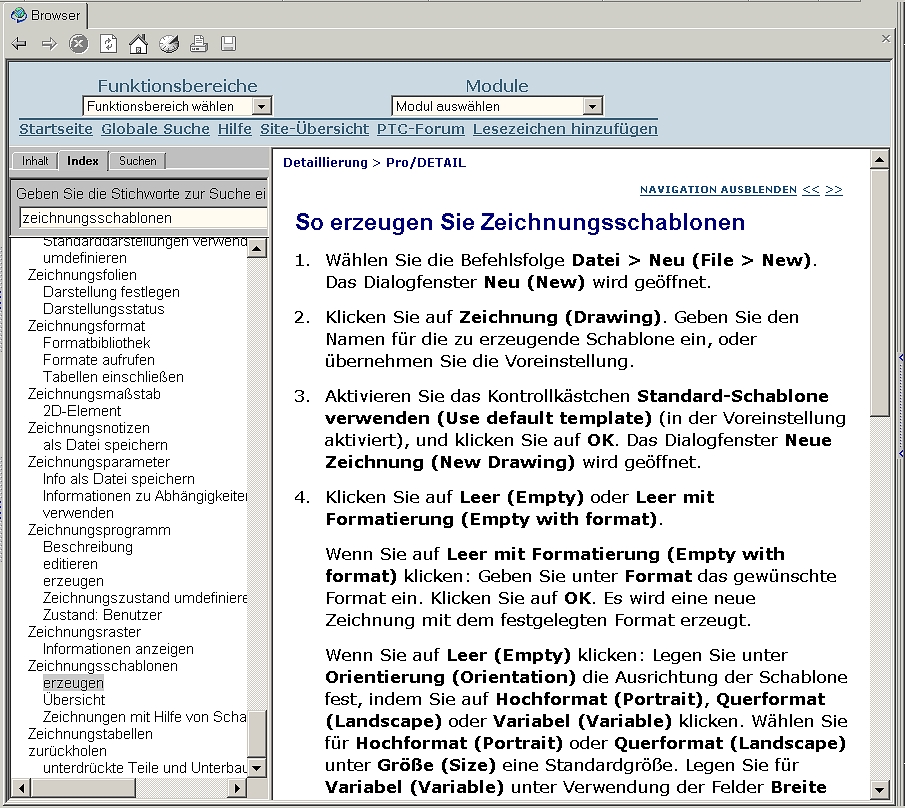Go forward using the forward arrow icon
Viewport: 905px width, 808px height.
click(49, 44)
